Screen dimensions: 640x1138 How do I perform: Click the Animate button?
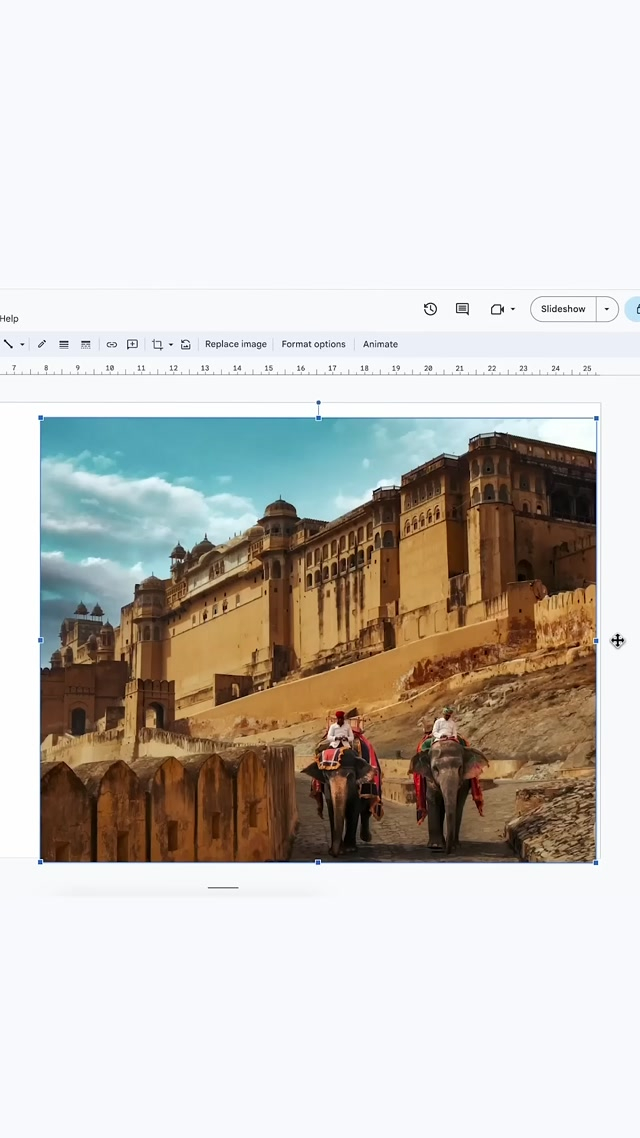(x=380, y=344)
